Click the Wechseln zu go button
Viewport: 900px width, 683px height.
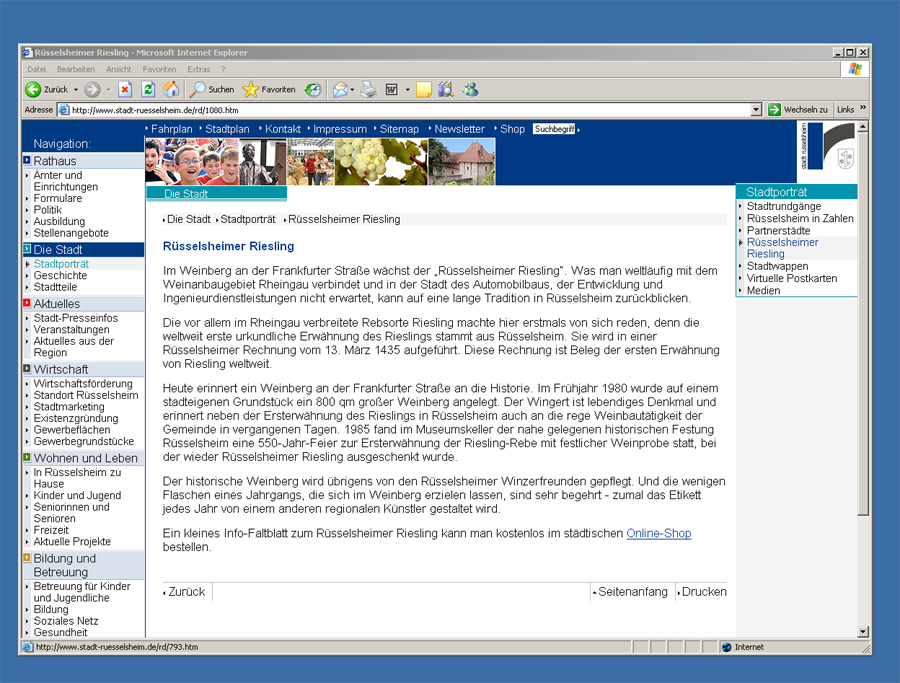click(x=798, y=110)
